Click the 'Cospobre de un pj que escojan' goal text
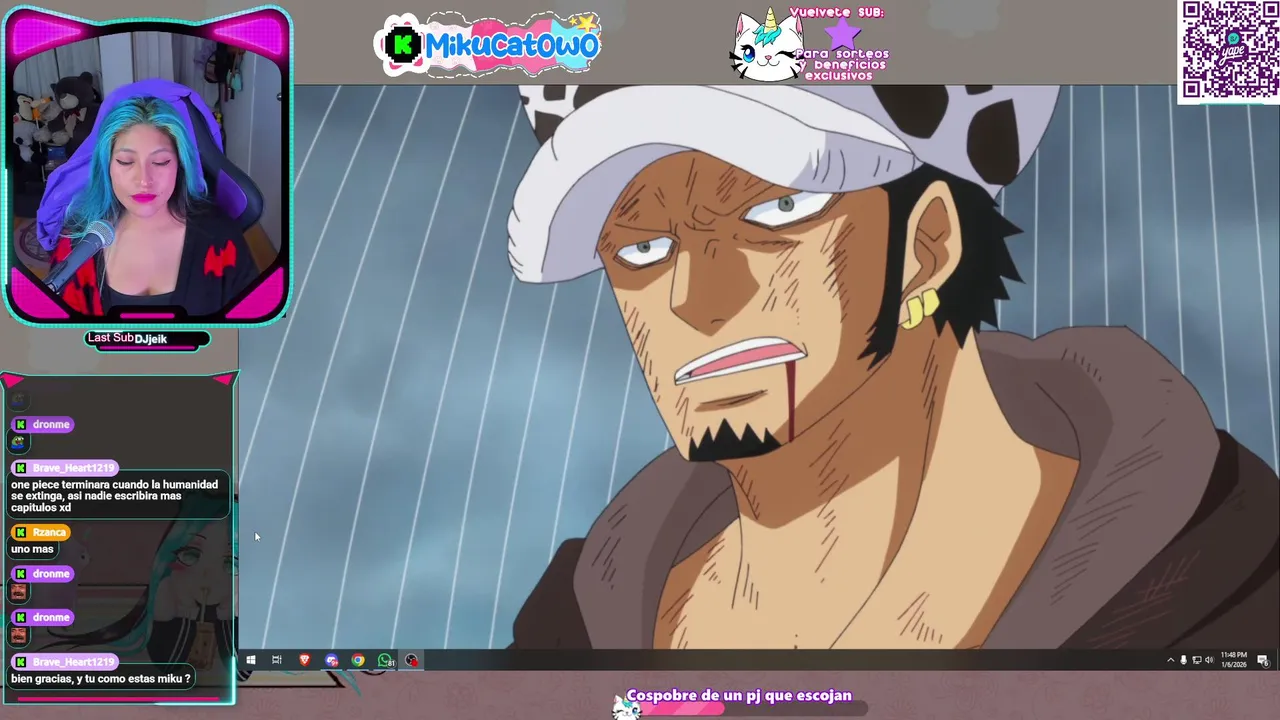The width and height of the screenshot is (1280, 720). pos(739,695)
